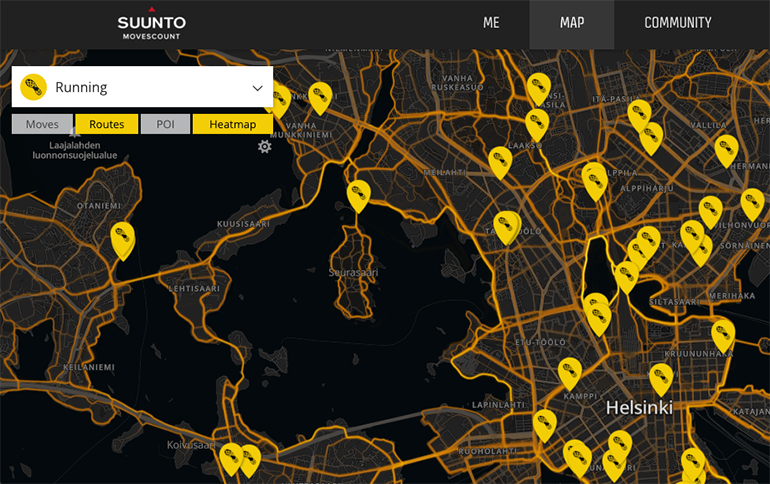Select the route marker near Ruoholahti
Screen dimensions: 770x484
545,425
